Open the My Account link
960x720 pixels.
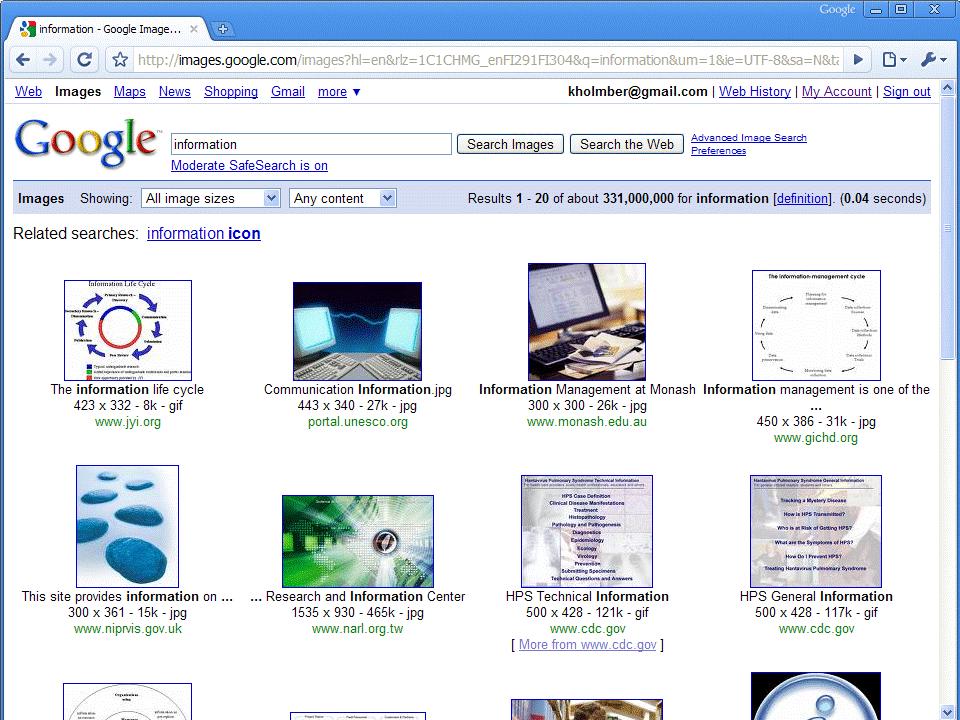click(836, 92)
